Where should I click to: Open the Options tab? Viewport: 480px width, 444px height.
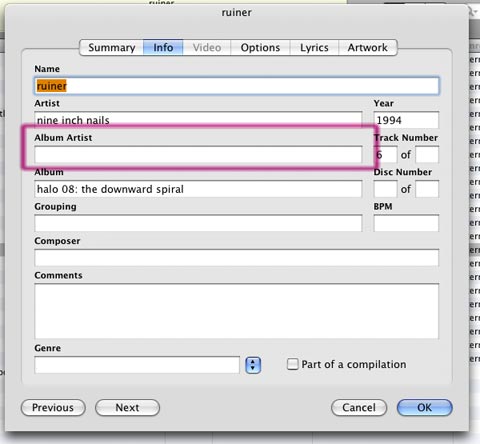(260, 48)
